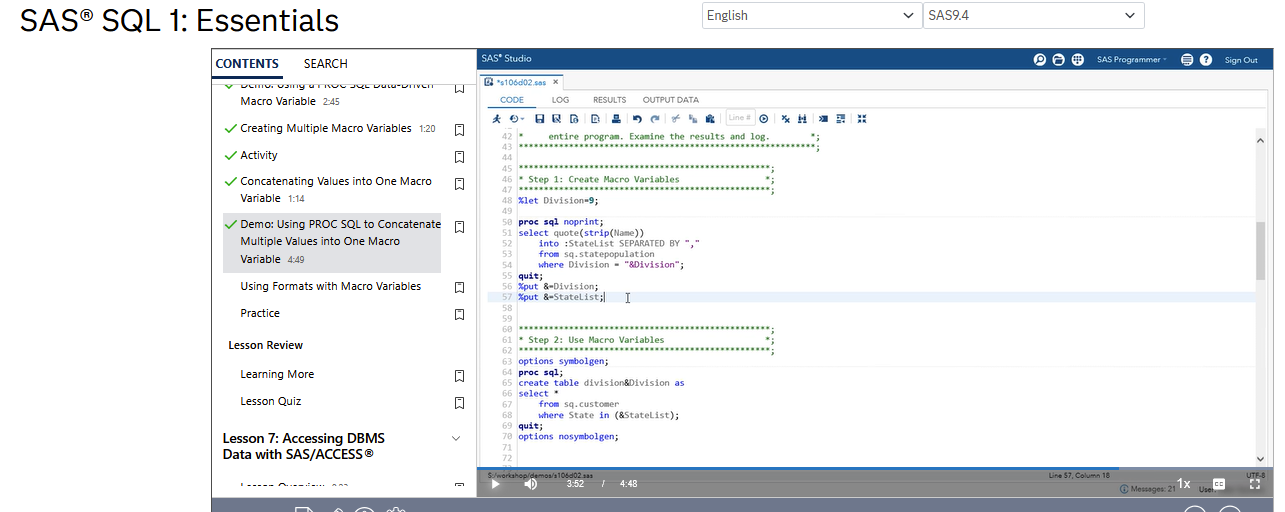This screenshot has height=512, width=1285.
Task: Switch to the LOG tab
Action: (560, 100)
